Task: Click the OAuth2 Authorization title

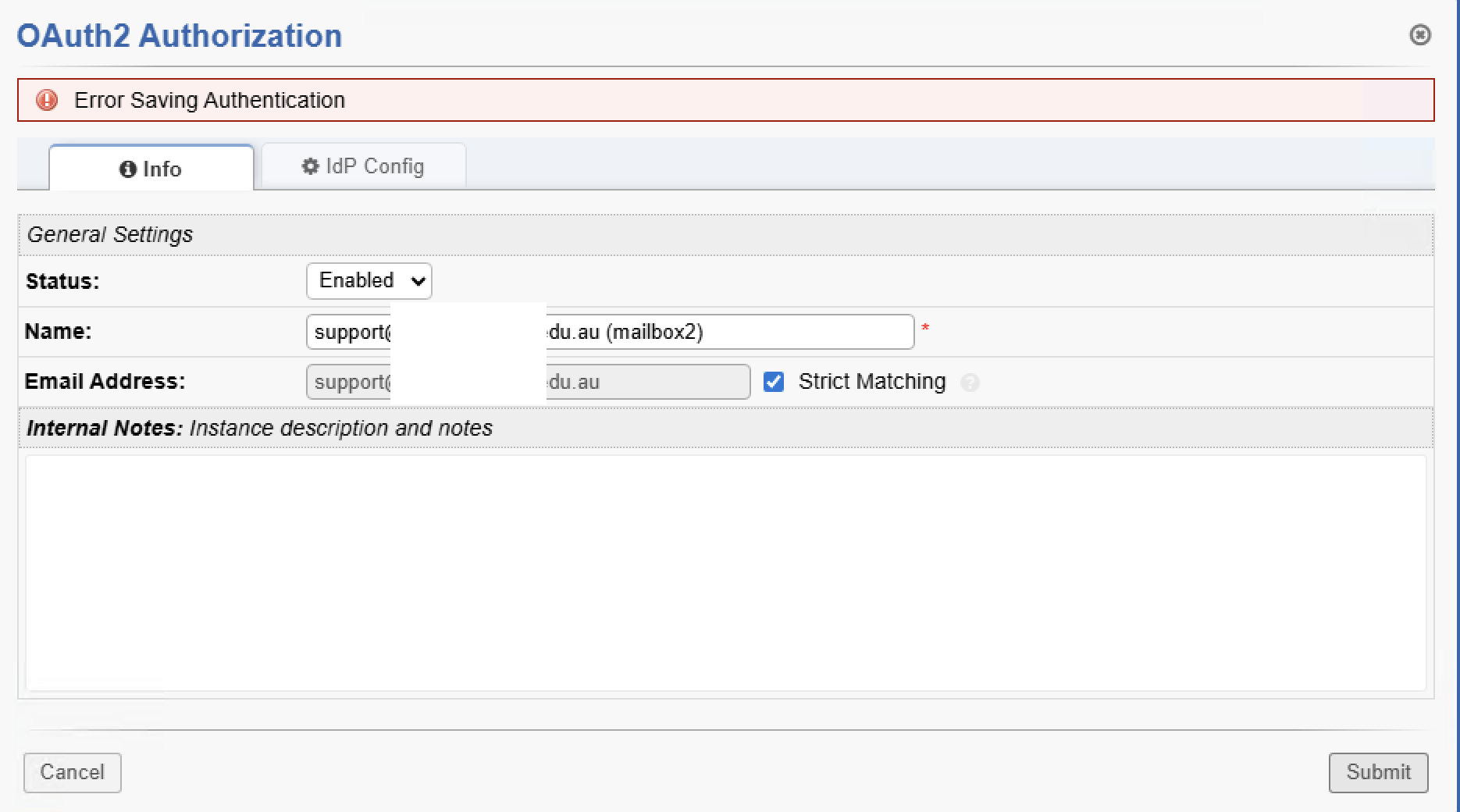Action: pos(180,36)
